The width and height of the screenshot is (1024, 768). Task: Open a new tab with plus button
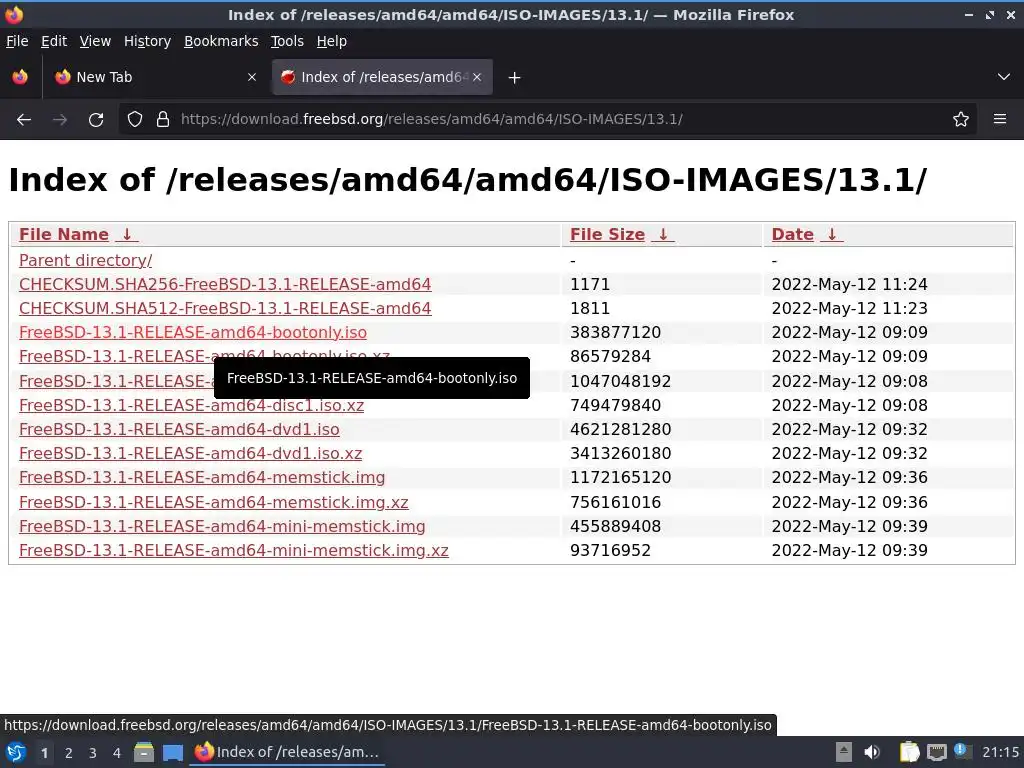click(515, 78)
